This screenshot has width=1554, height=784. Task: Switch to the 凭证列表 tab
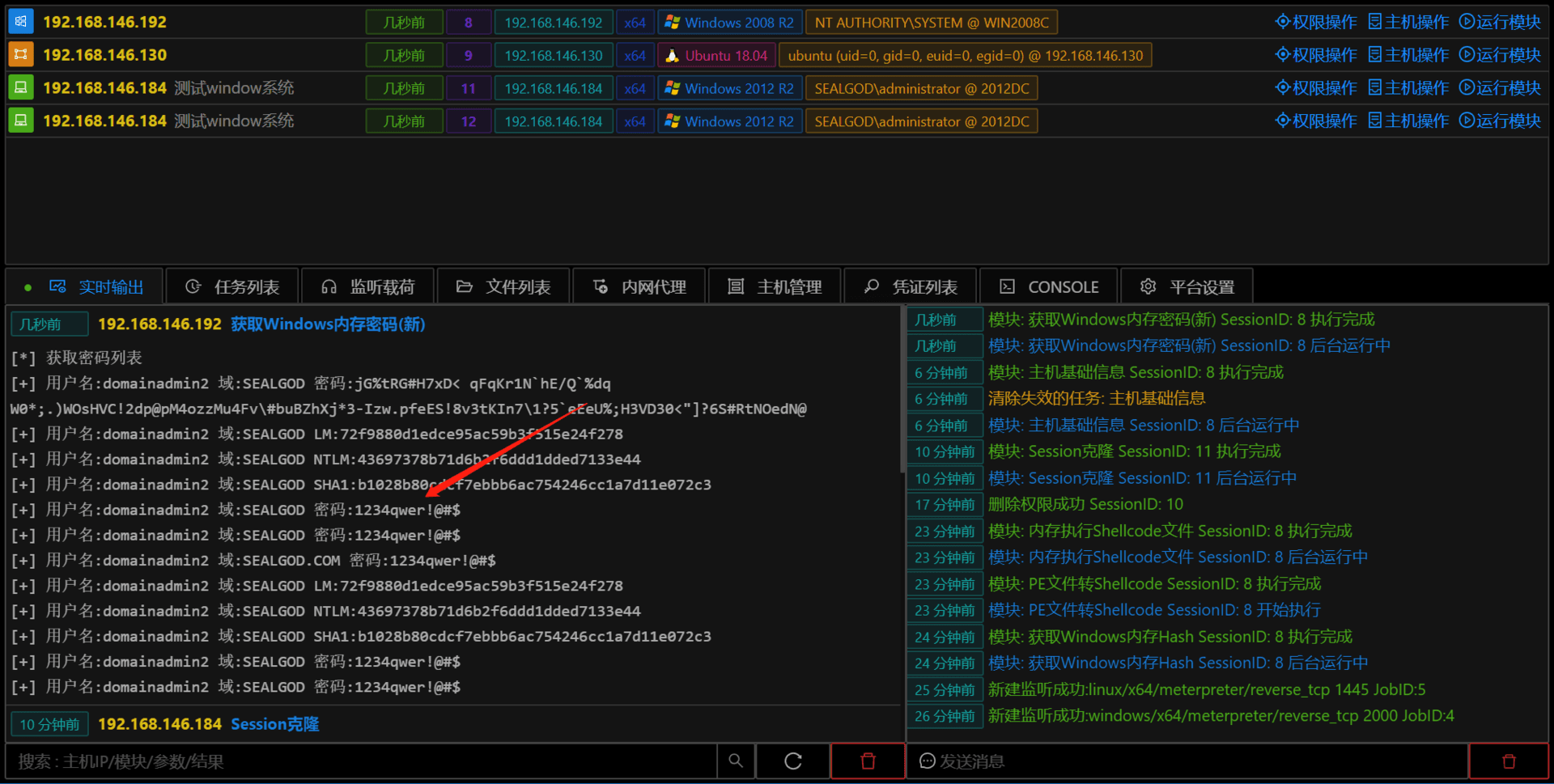click(x=911, y=286)
